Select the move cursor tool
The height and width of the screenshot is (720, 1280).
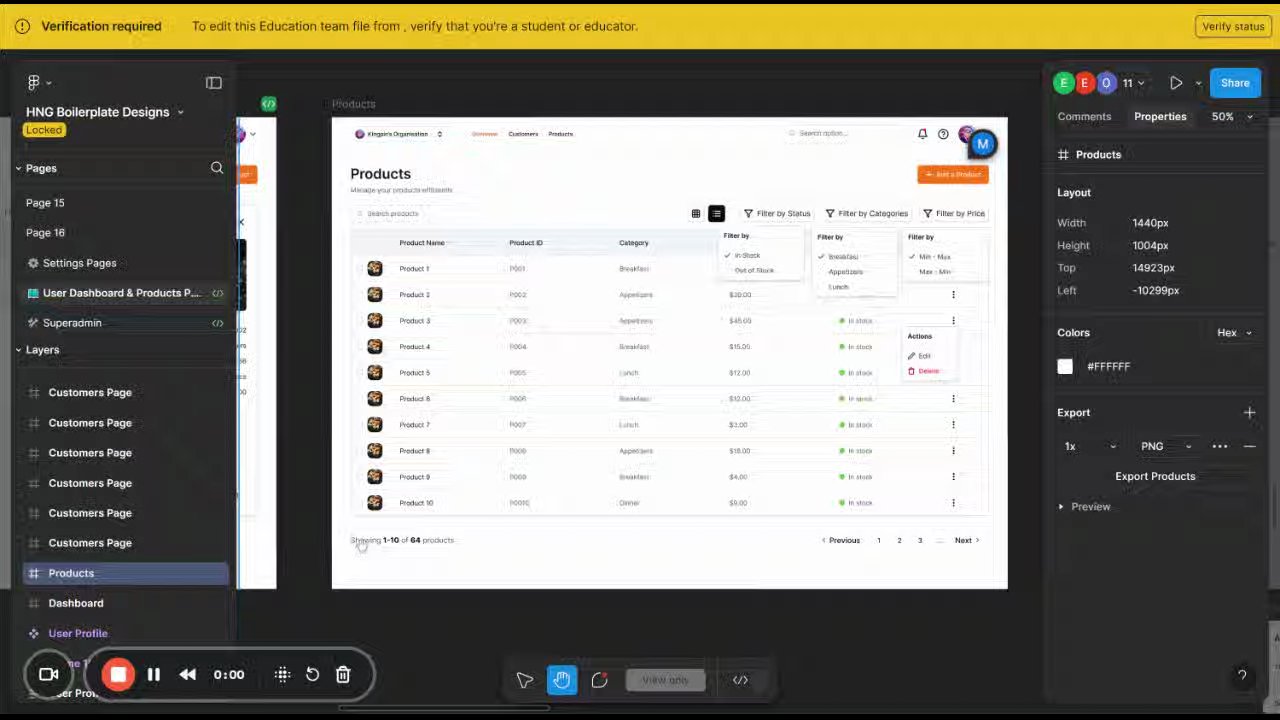click(x=524, y=680)
